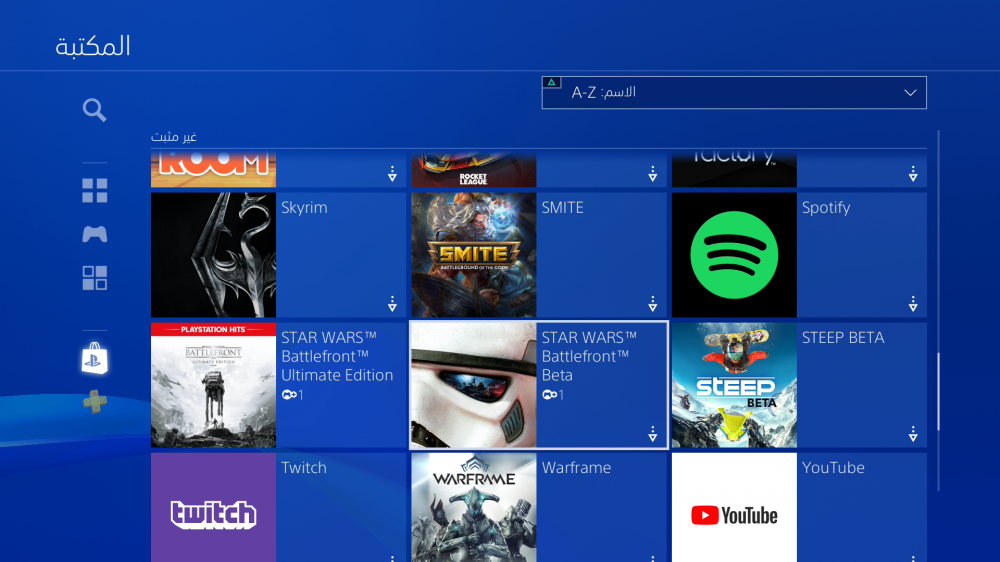
Task: Player count icon on Battlefront Beta
Action: (x=549, y=395)
